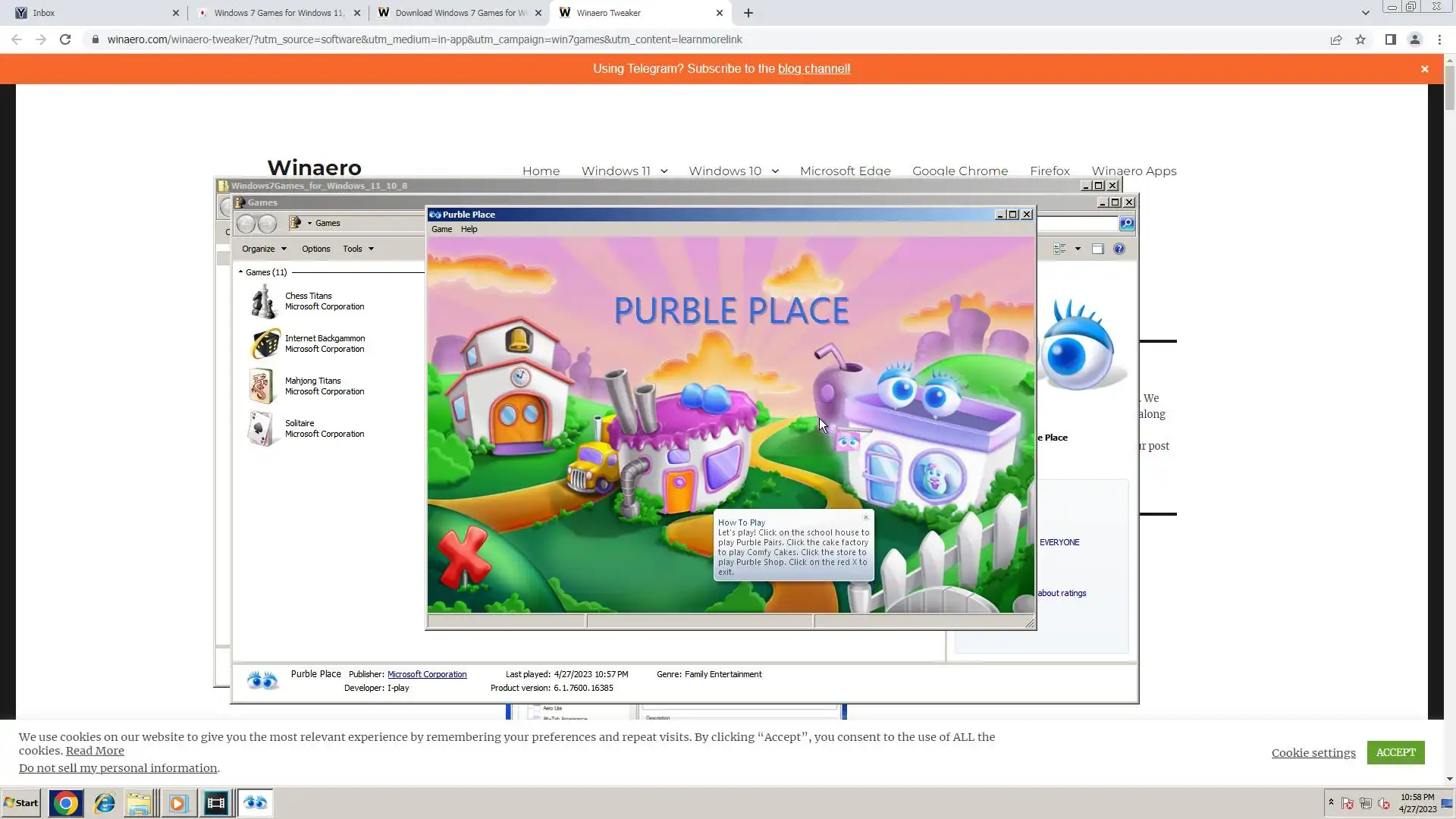
Task: Expand the Tools dropdown menu
Action: (358, 249)
